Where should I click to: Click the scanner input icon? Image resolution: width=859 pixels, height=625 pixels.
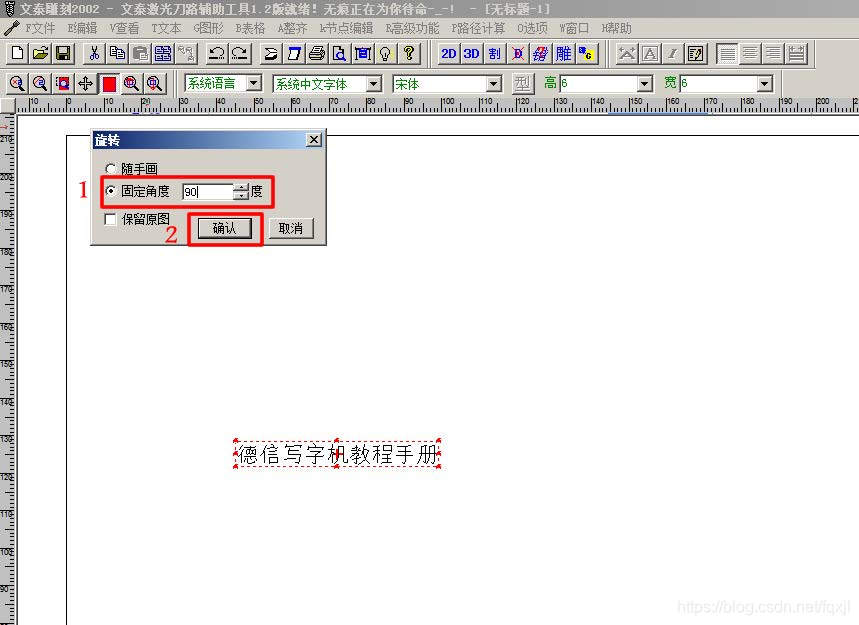[271, 54]
